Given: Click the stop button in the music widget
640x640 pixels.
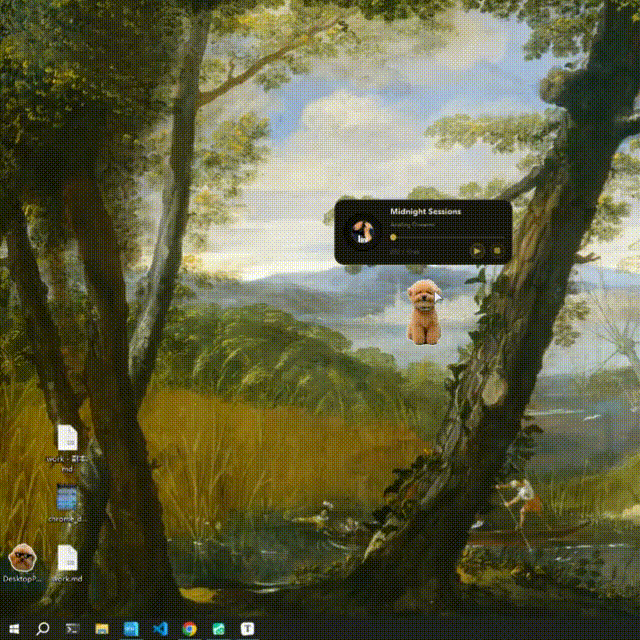Looking at the screenshot, I should coord(497,250).
